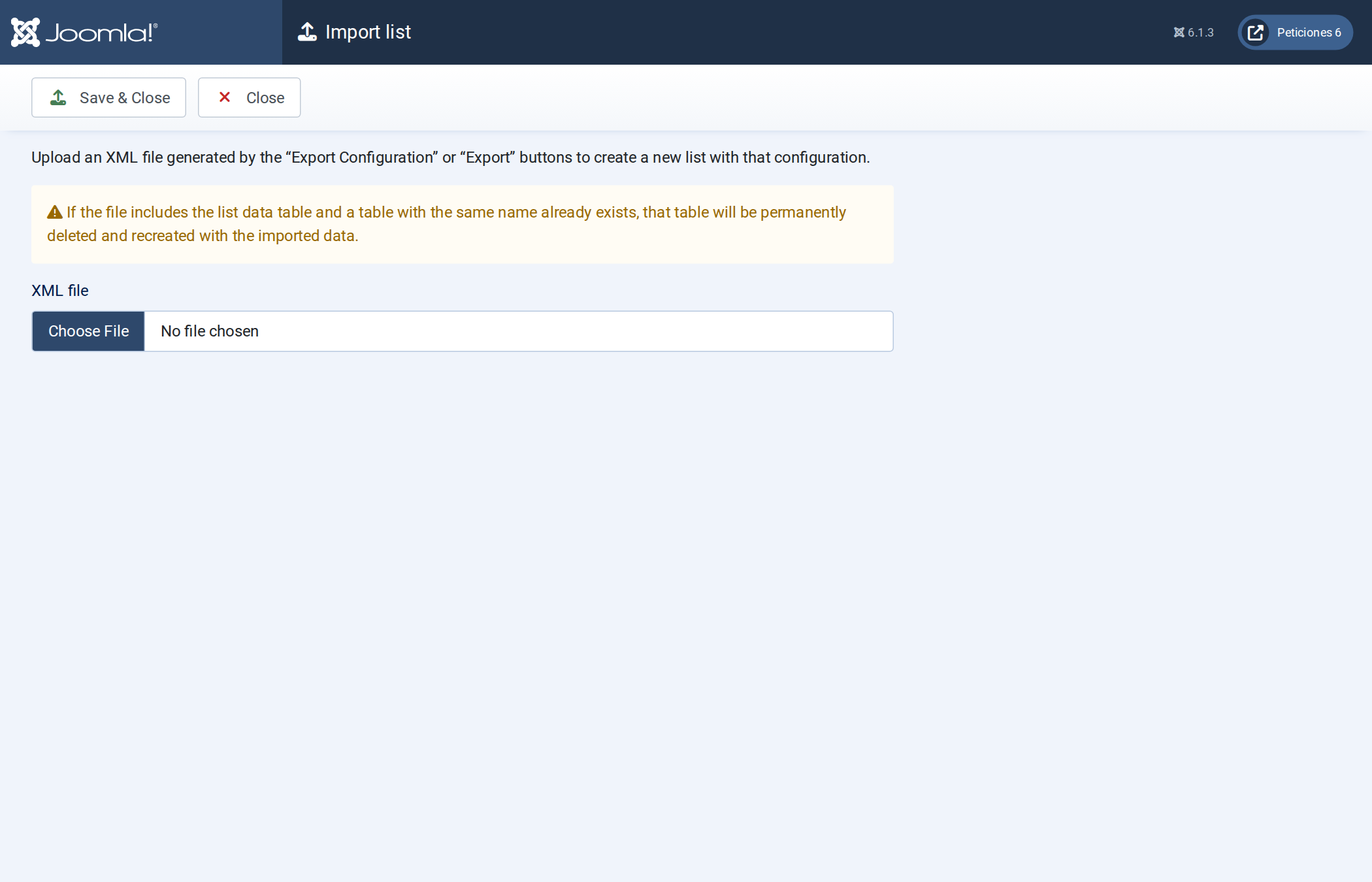Open the Peticiones 6 site link
The height and width of the screenshot is (882, 1372).
(x=1295, y=33)
